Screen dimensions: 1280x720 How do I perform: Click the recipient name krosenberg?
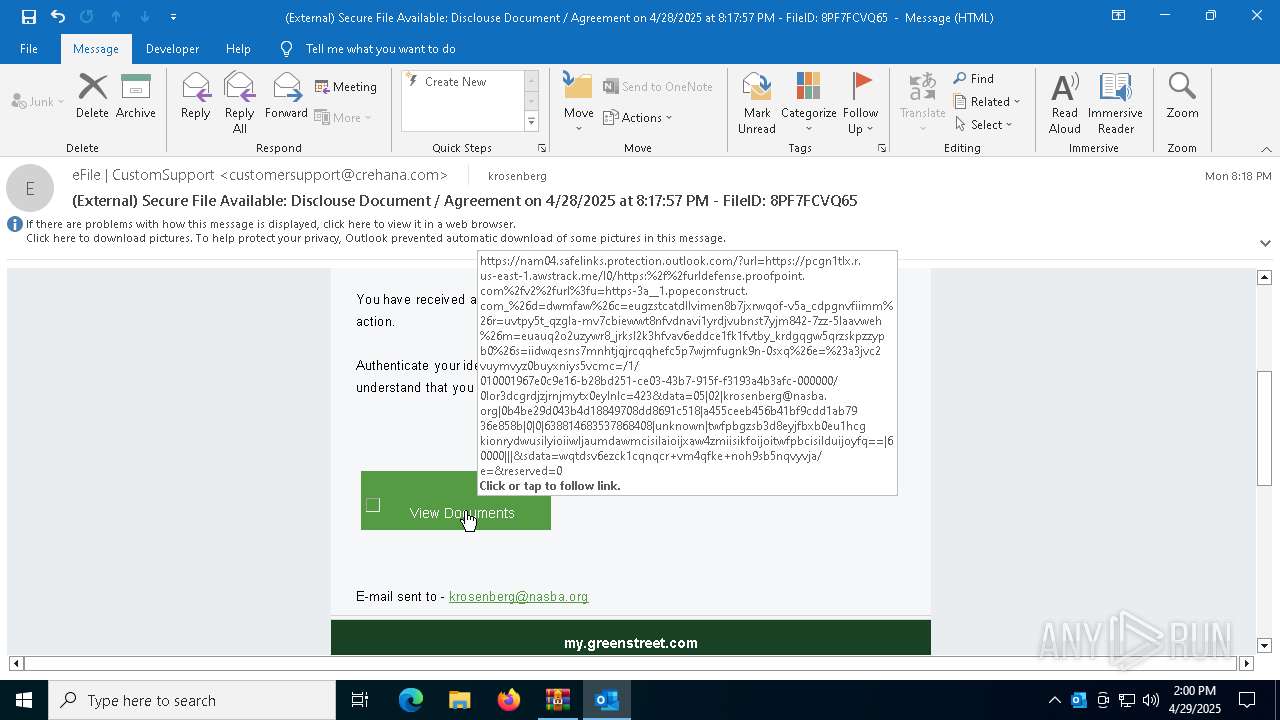pyautogui.click(x=517, y=176)
